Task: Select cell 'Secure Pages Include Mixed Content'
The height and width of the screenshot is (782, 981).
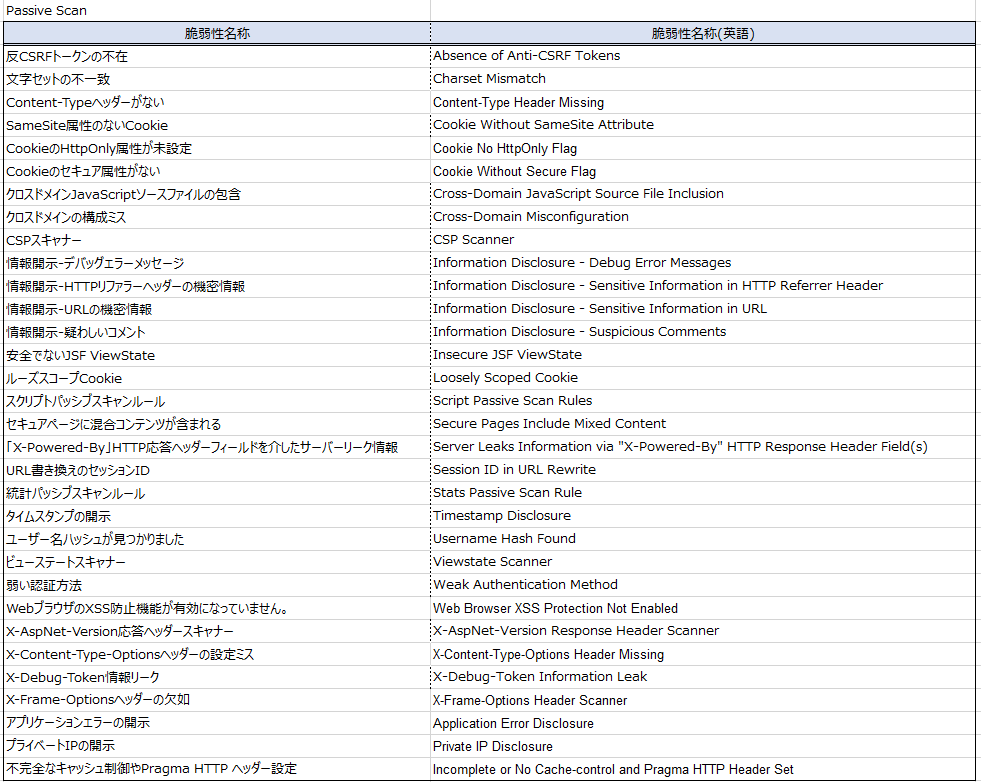Action: click(x=703, y=424)
